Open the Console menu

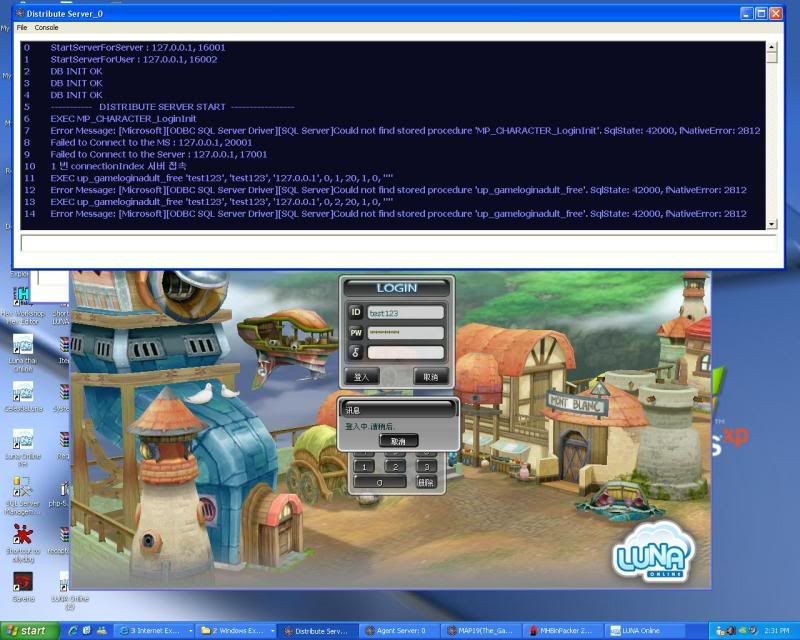46,27
